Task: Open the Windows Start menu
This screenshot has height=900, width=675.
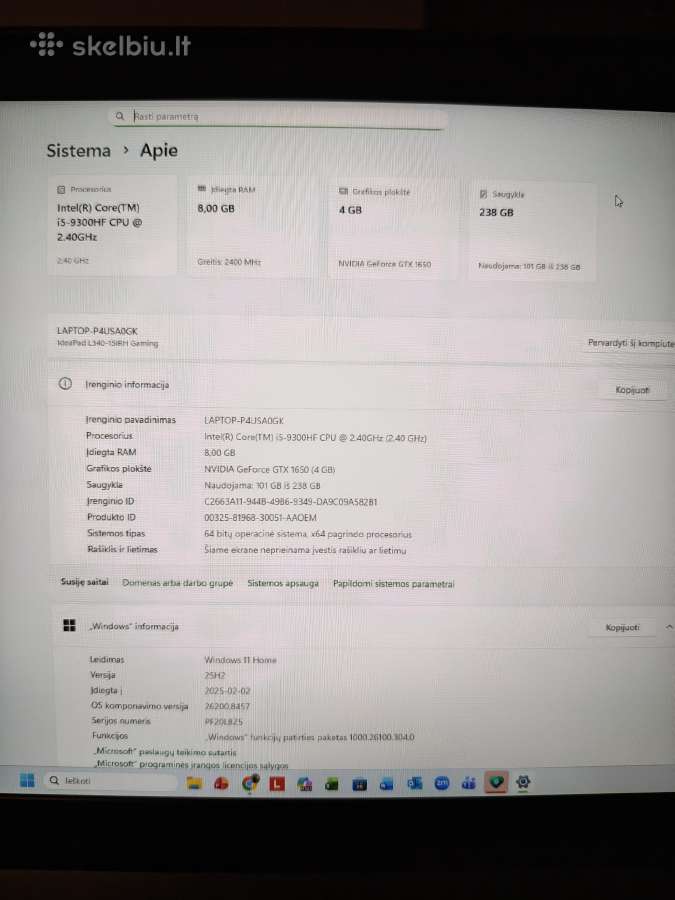Action: click(x=27, y=781)
